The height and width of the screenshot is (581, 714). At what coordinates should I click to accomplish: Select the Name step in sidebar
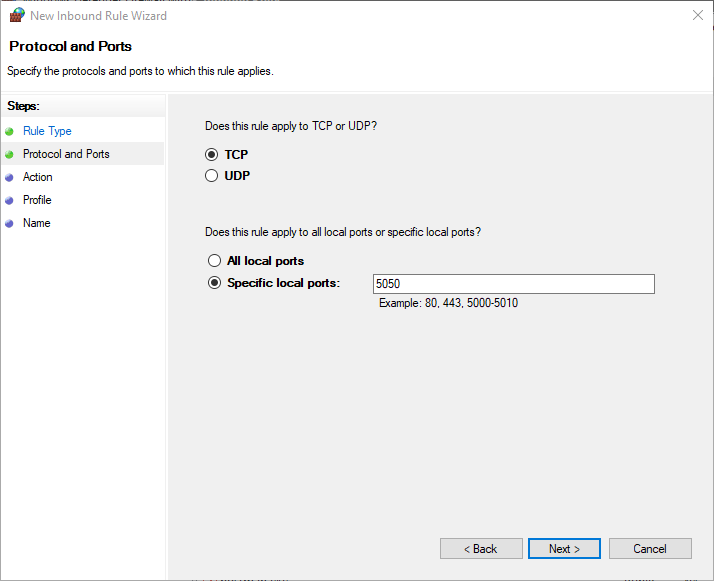[x=36, y=223]
